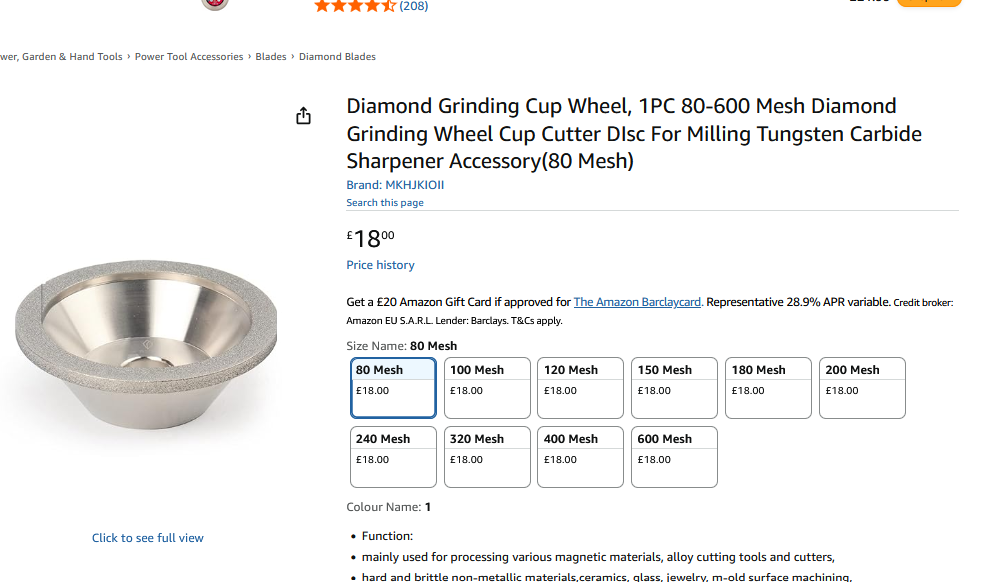Select the 80 Mesh size option
This screenshot has height=582, width=981.
click(393, 387)
